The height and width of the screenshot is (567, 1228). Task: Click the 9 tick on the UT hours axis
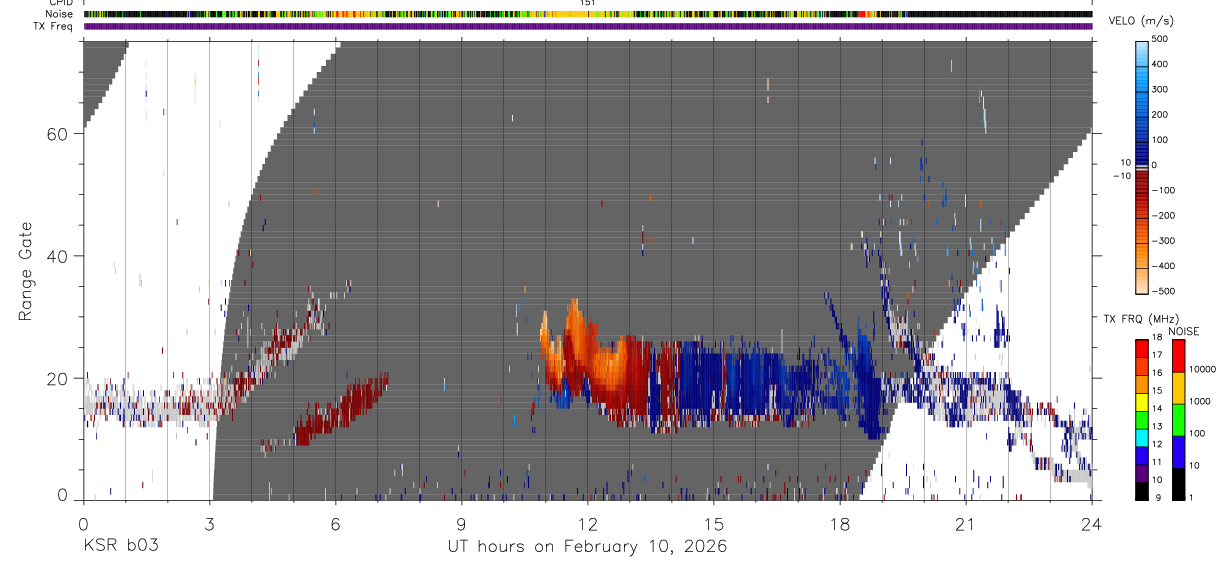point(461,524)
